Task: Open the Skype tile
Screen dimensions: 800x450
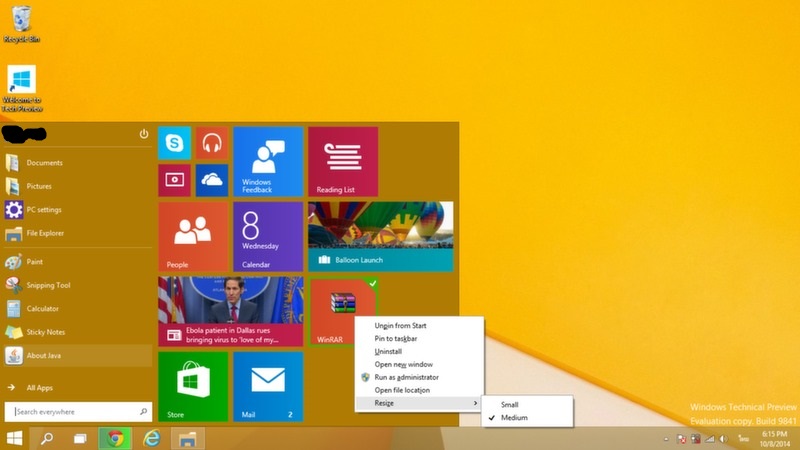Action: [x=174, y=143]
